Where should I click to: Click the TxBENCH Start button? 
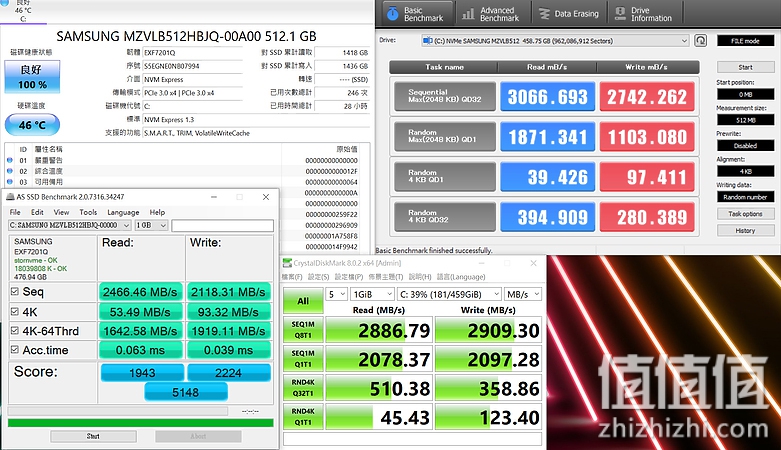click(x=745, y=67)
